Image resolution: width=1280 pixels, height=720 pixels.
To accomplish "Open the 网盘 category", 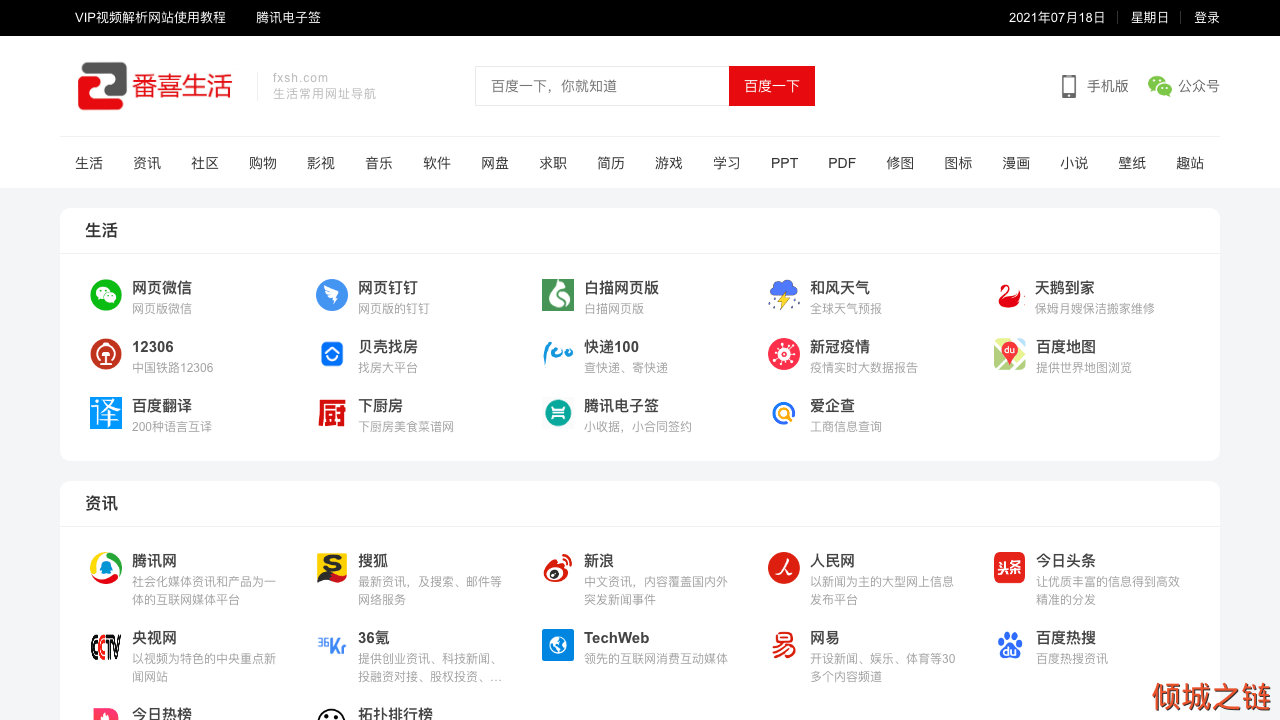I will tap(495, 163).
